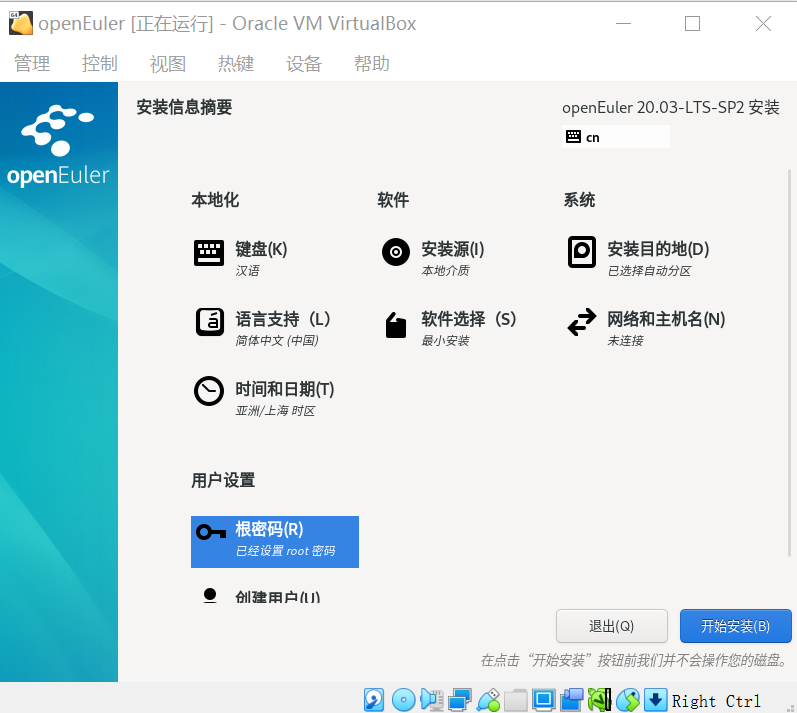The image size is (797, 713).
Task: Select the root password (根密码) item
Action: pos(274,541)
